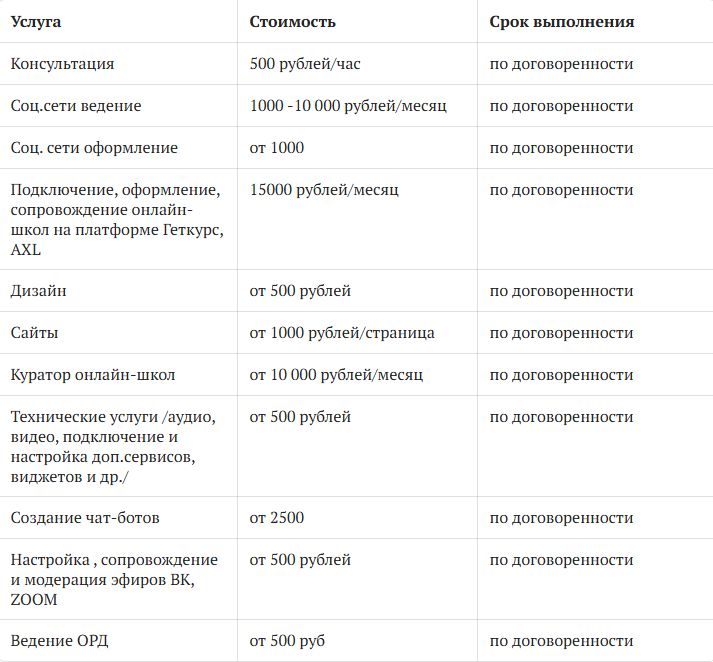Click the '15000 рублей/месяц' price cell
This screenshot has width=713, height=662.
[324, 190]
